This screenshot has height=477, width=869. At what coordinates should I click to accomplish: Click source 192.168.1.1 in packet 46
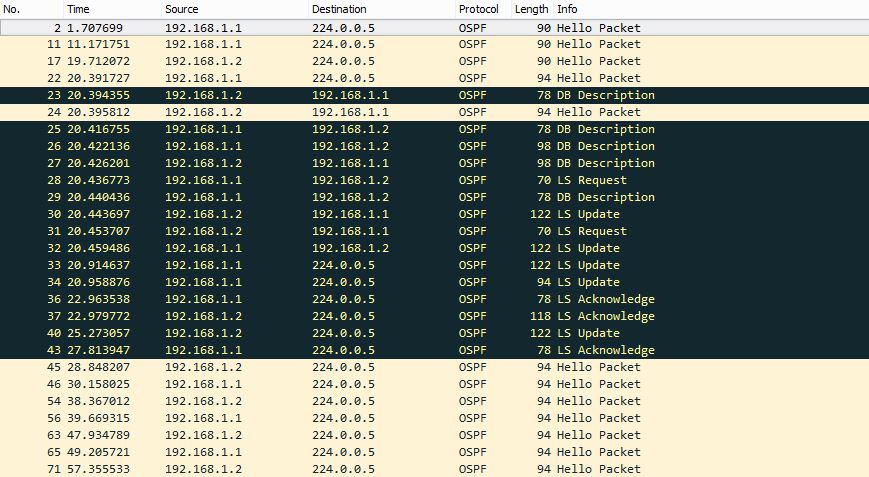click(x=203, y=384)
